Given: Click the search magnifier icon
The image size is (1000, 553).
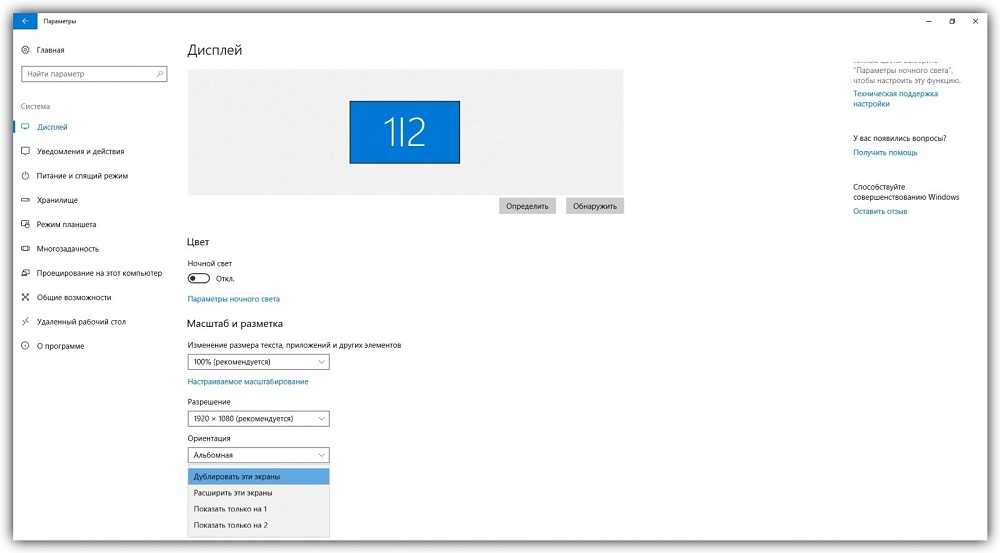Looking at the screenshot, I should pyautogui.click(x=159, y=74).
